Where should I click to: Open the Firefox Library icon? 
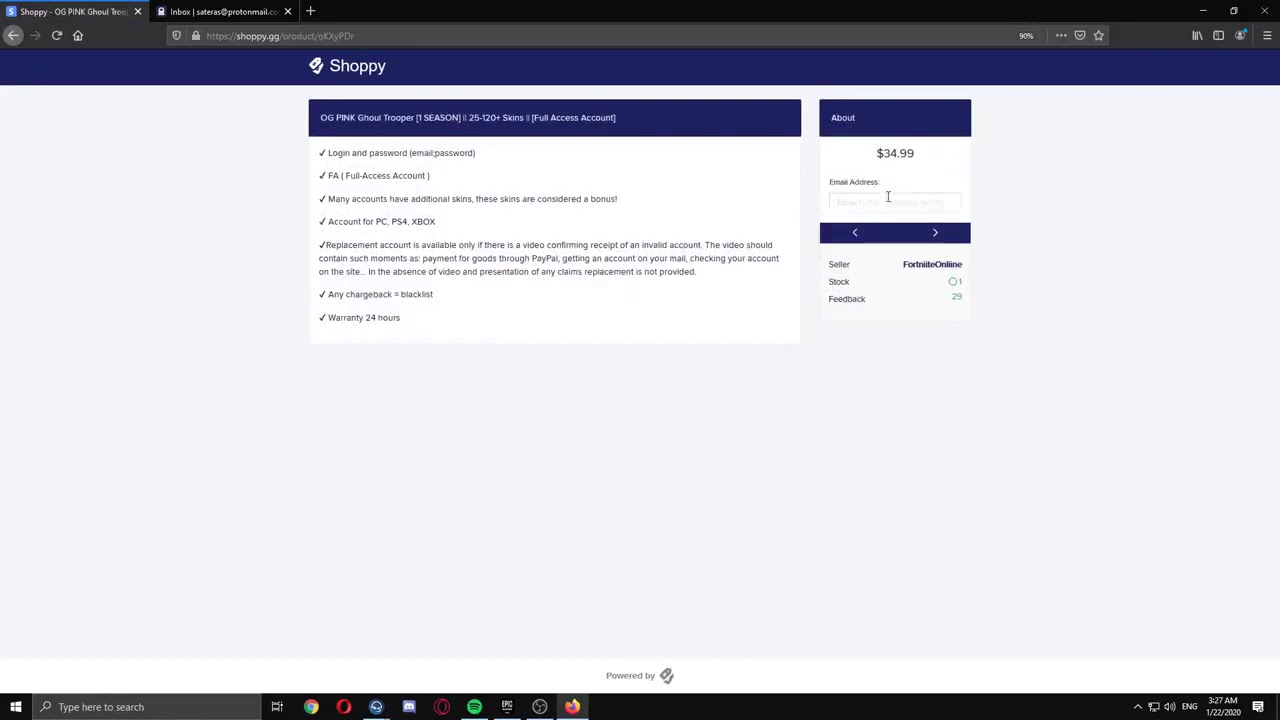1197,36
